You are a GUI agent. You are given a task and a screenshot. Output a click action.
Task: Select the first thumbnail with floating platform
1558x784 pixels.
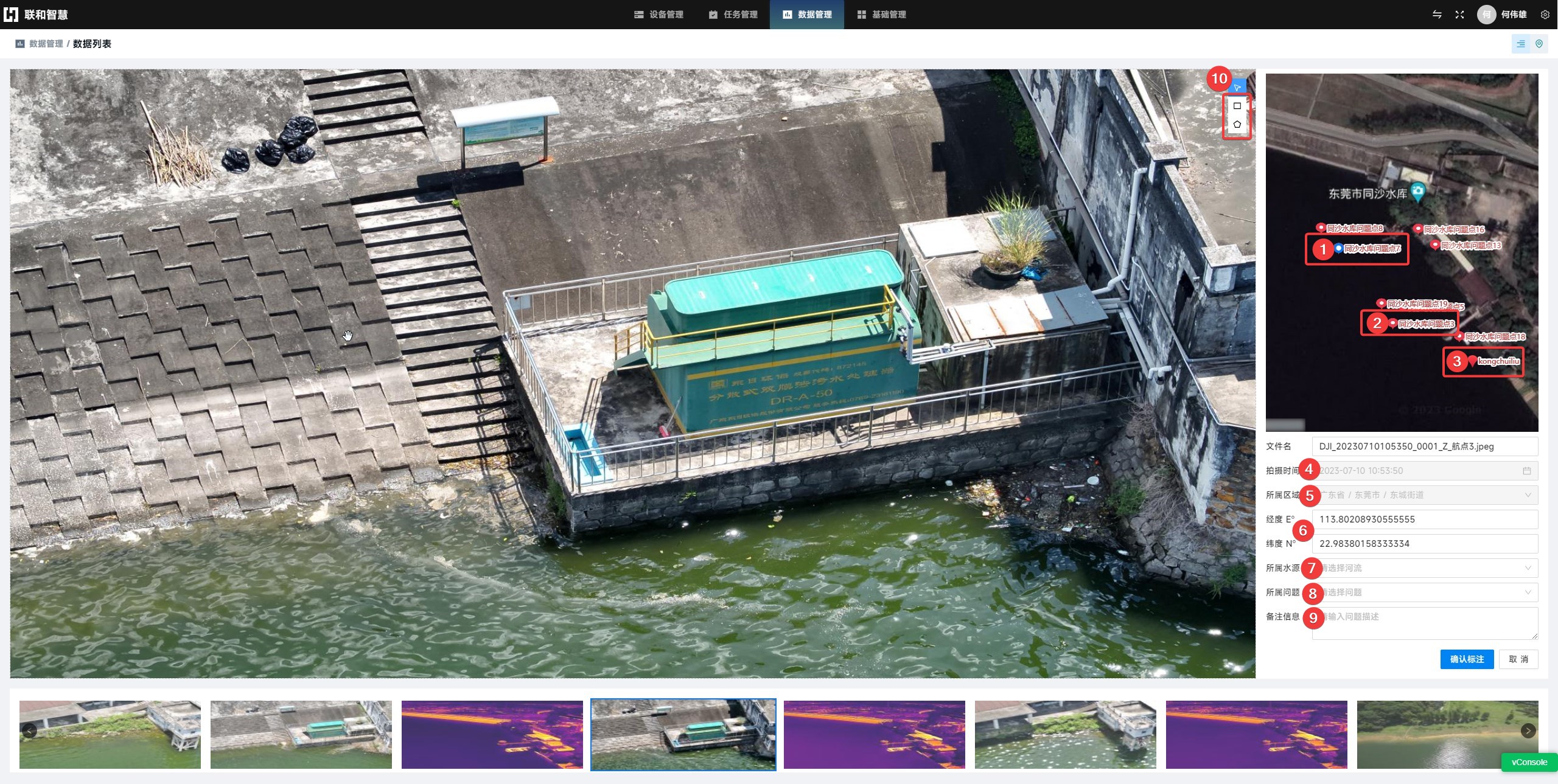(110, 735)
